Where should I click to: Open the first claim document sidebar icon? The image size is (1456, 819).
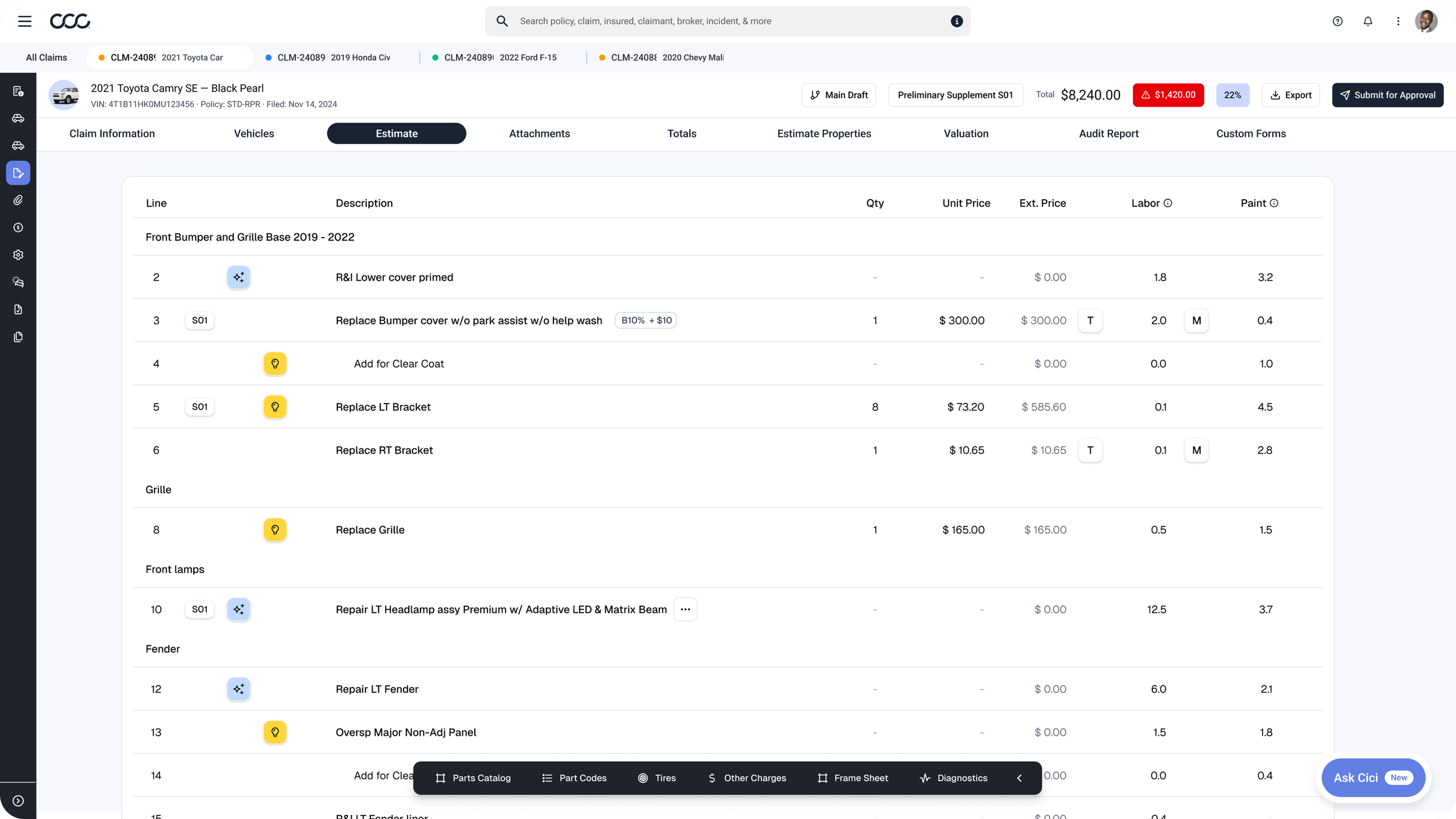18,91
